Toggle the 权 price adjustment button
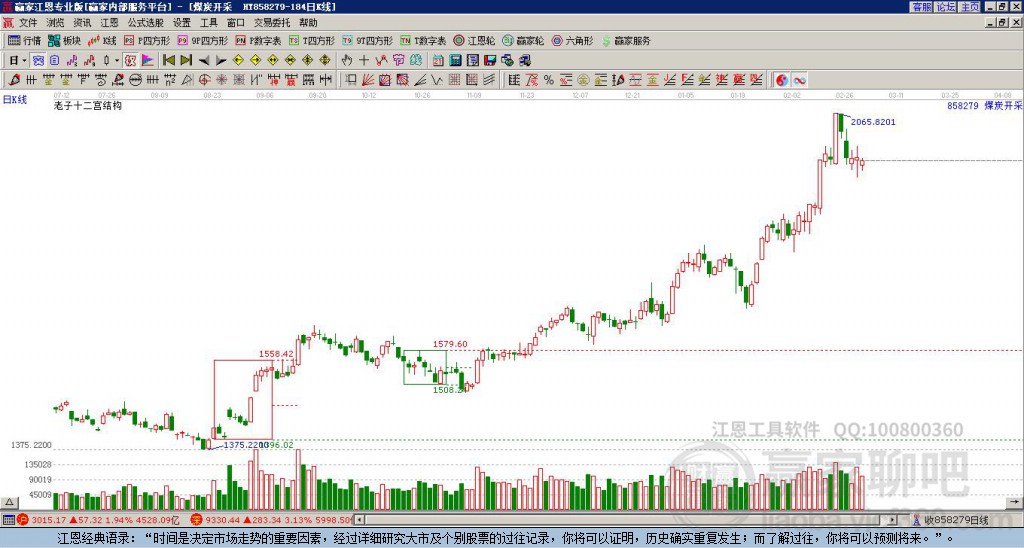This screenshot has width=1024, height=548. (130, 60)
